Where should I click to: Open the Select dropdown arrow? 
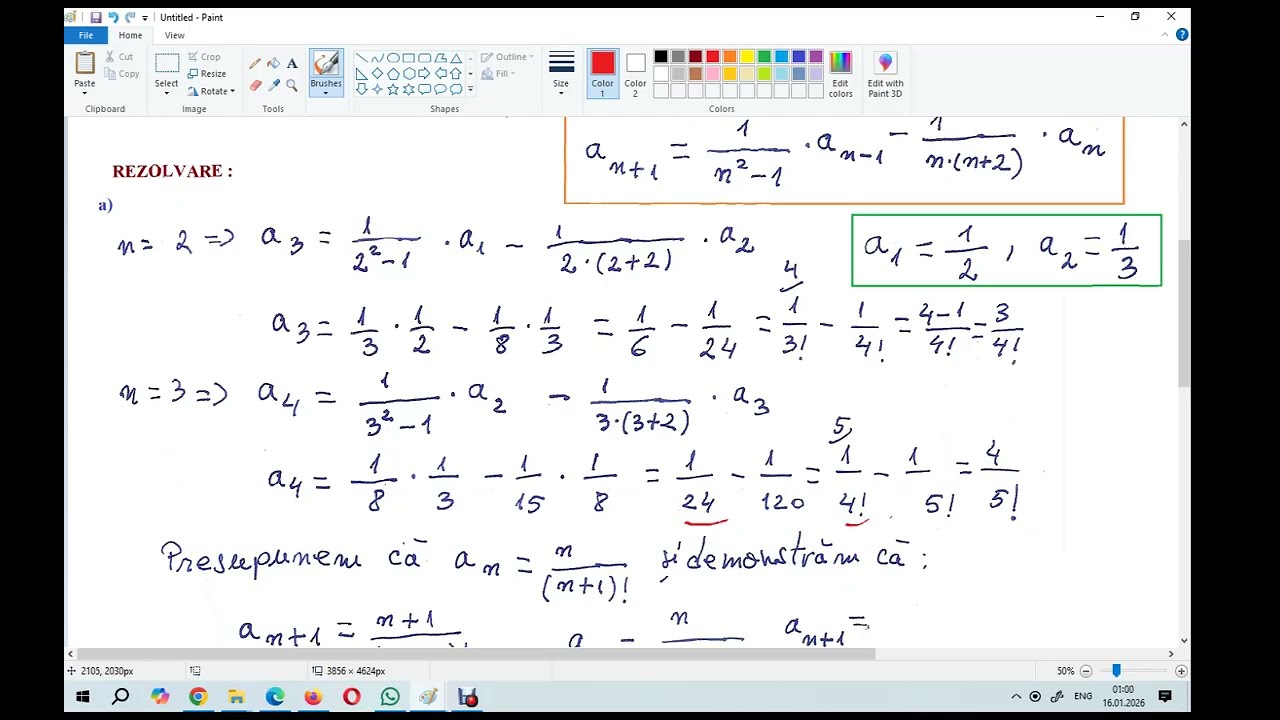[167, 91]
